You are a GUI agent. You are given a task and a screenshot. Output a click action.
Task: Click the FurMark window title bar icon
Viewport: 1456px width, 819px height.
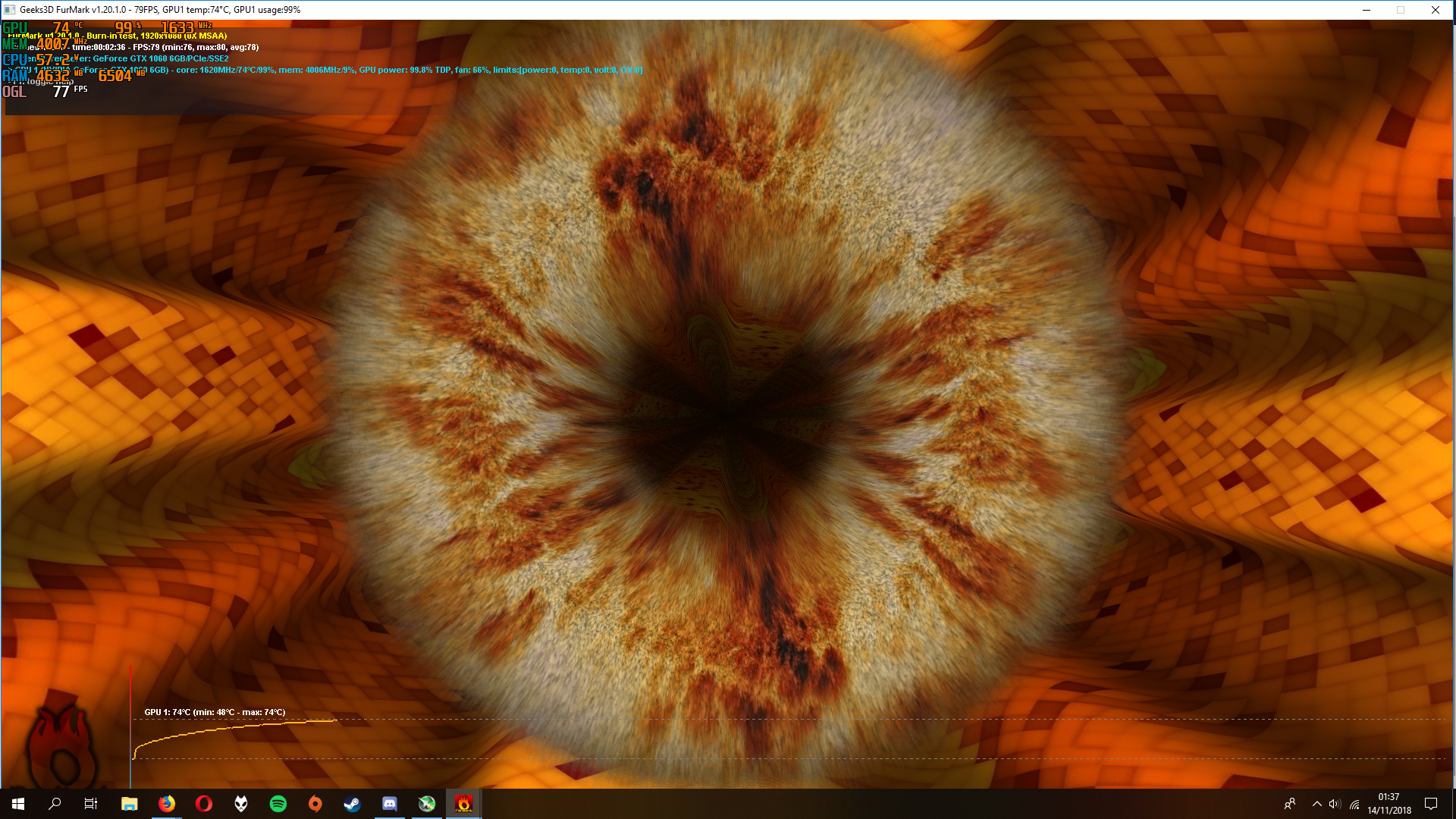(x=10, y=10)
